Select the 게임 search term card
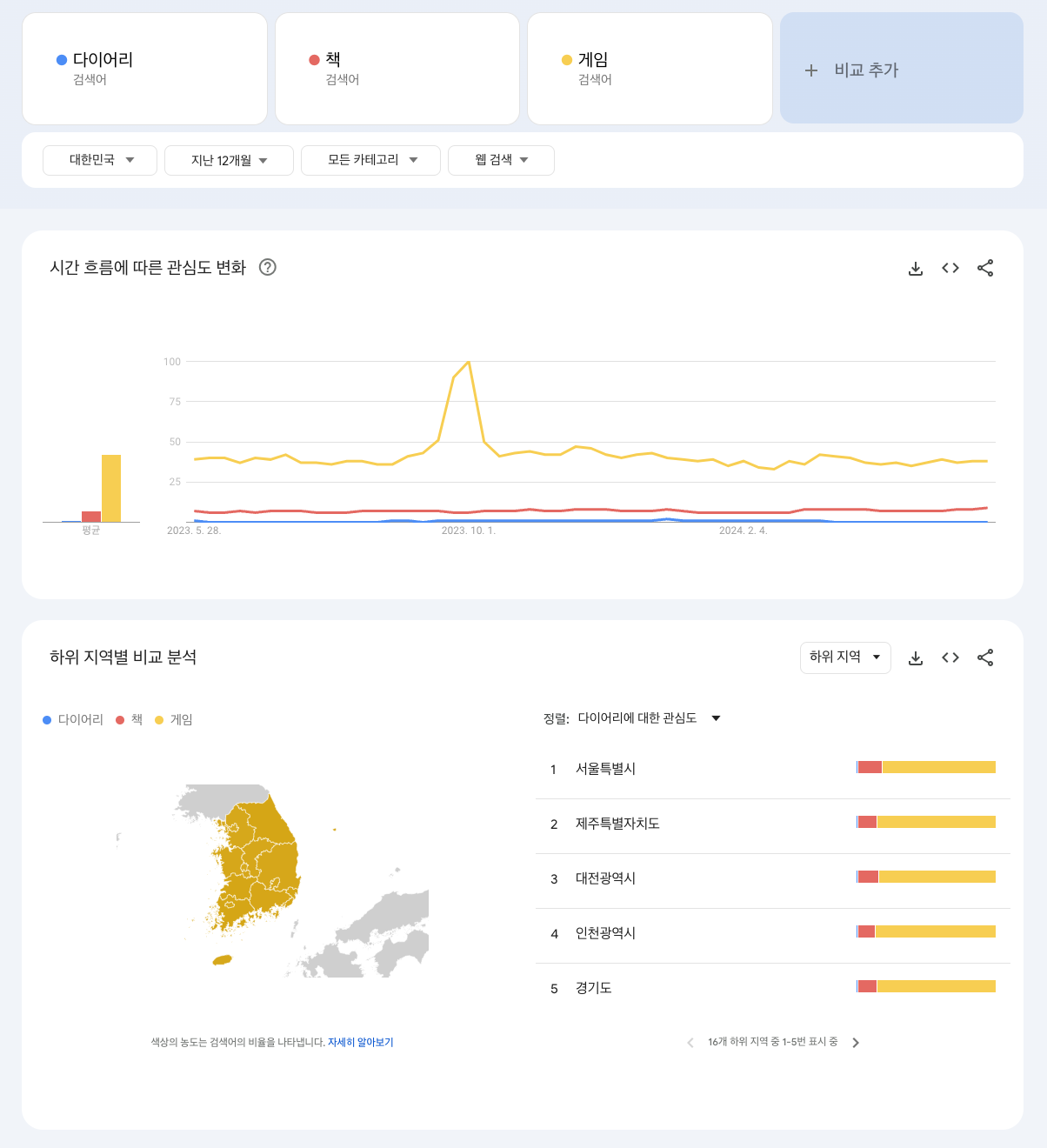The image size is (1047, 1148). click(649, 68)
